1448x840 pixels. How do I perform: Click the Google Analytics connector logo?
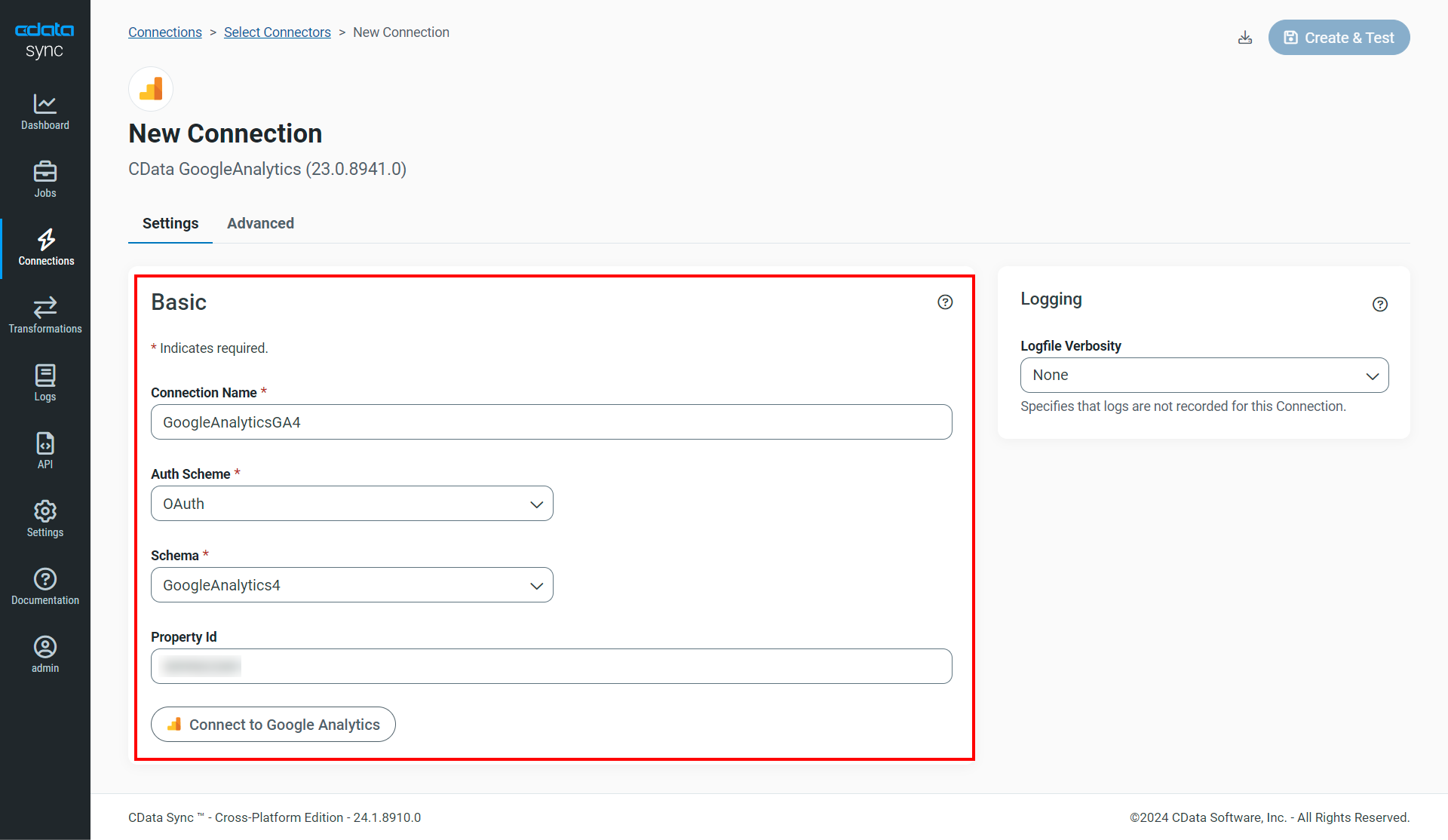coord(151,89)
